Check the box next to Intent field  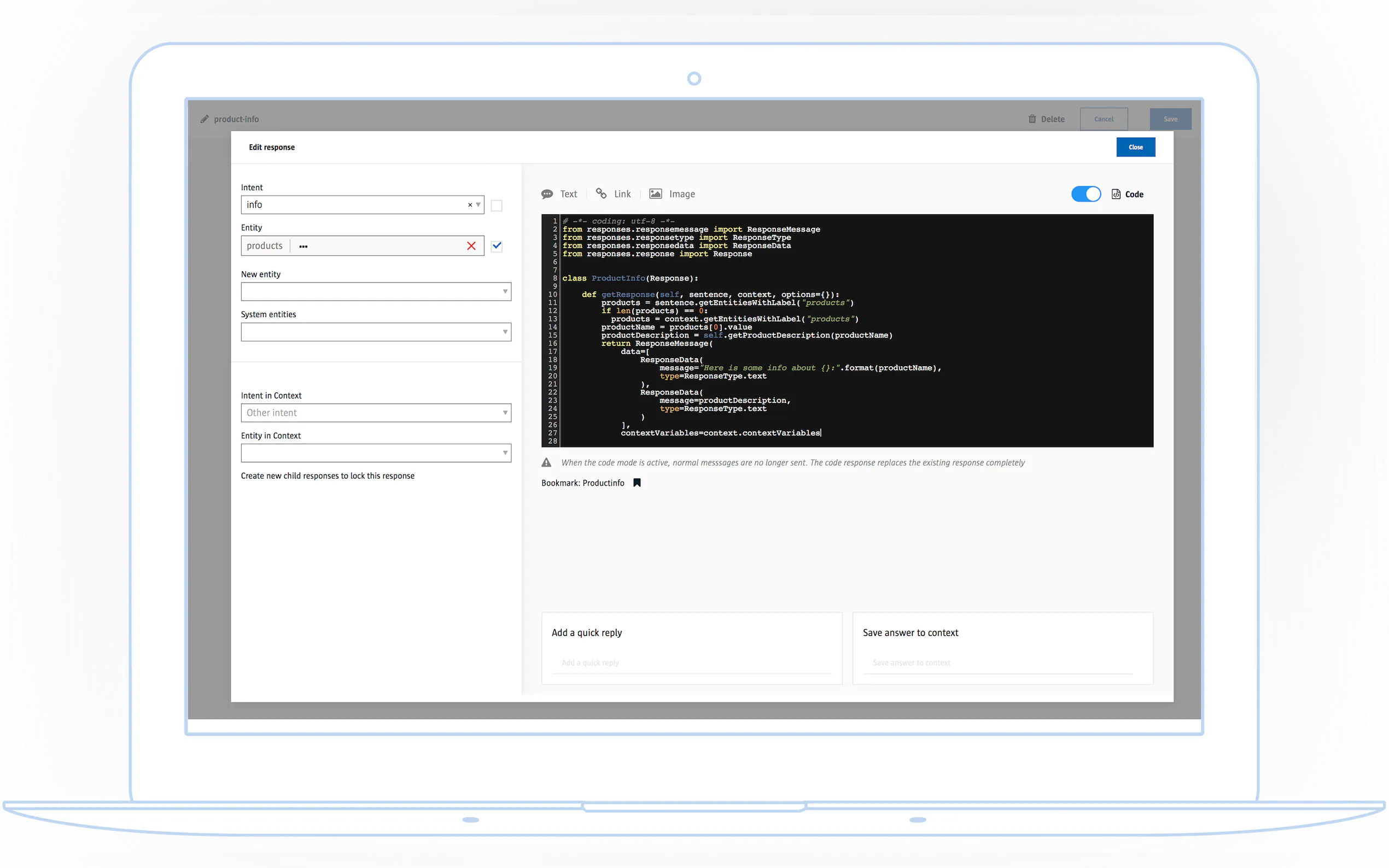[x=497, y=206]
